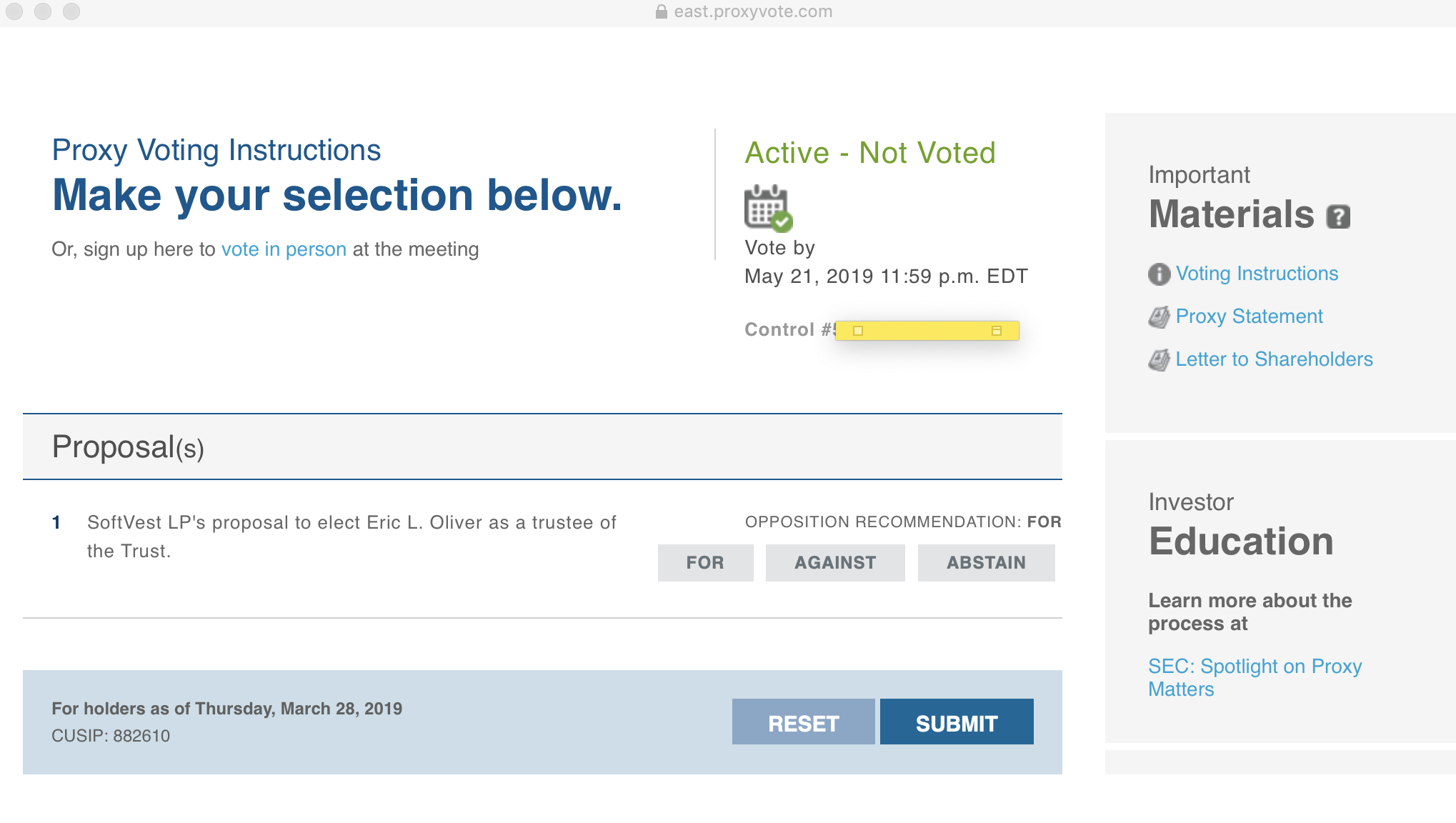Click the yellow highlighted control number box
This screenshot has width=1456, height=823.
point(927,331)
